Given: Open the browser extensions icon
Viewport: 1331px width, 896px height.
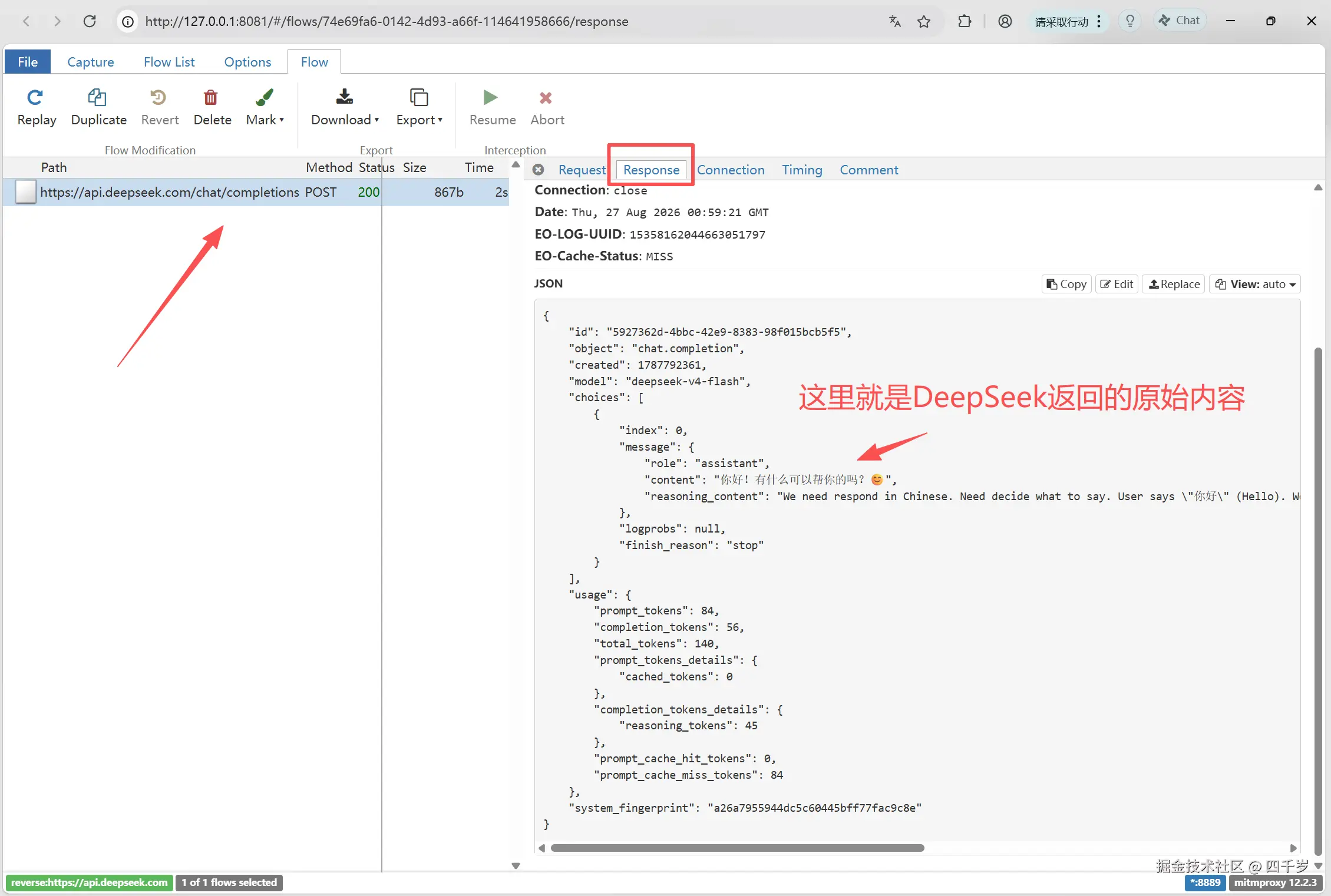Looking at the screenshot, I should coord(965,22).
